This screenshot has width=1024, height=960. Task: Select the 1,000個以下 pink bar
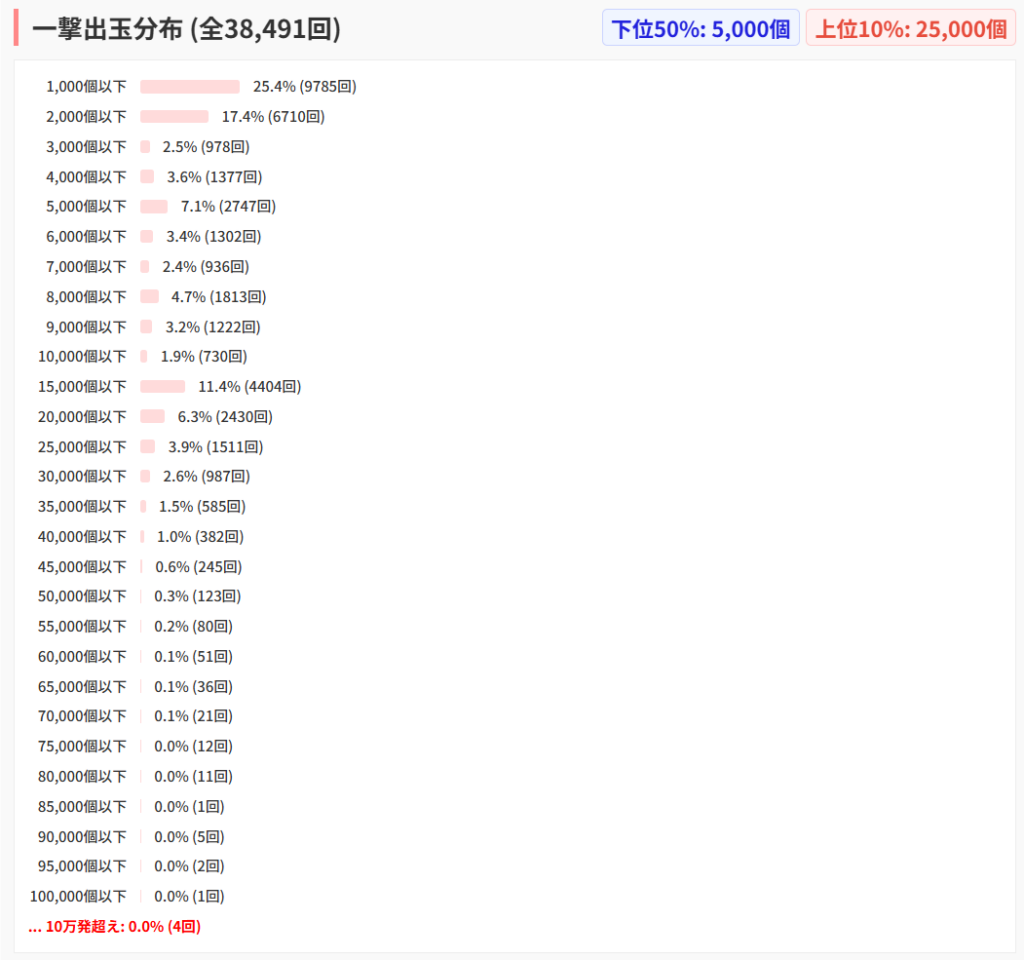[190, 87]
